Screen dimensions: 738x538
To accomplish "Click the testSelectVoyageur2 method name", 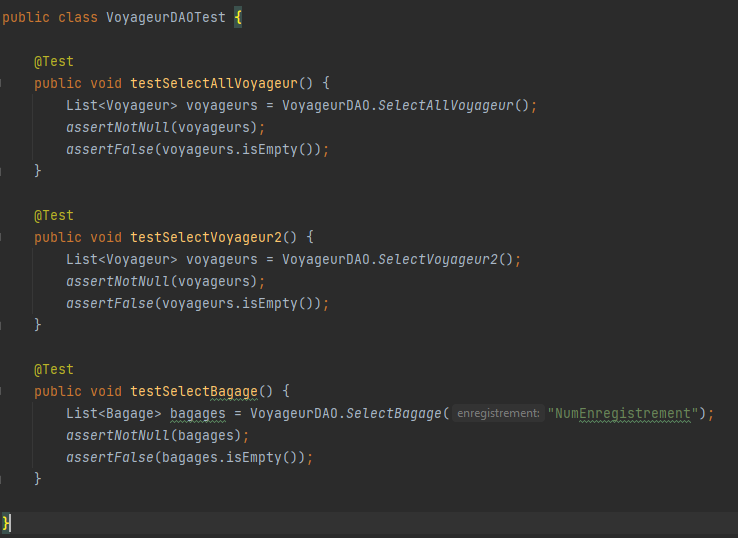I will point(206,238).
